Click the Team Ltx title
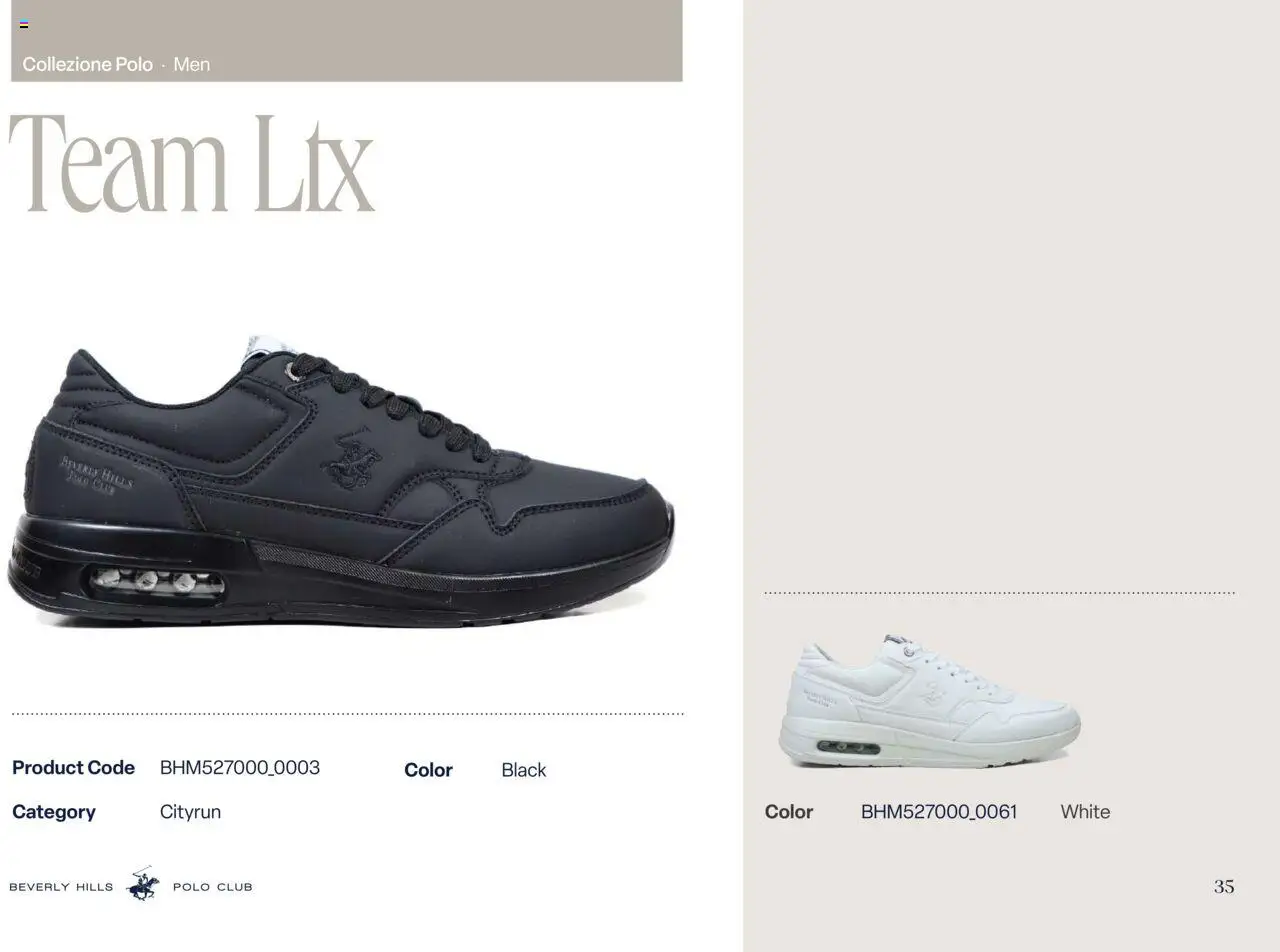This screenshot has width=1280, height=952. [191, 163]
